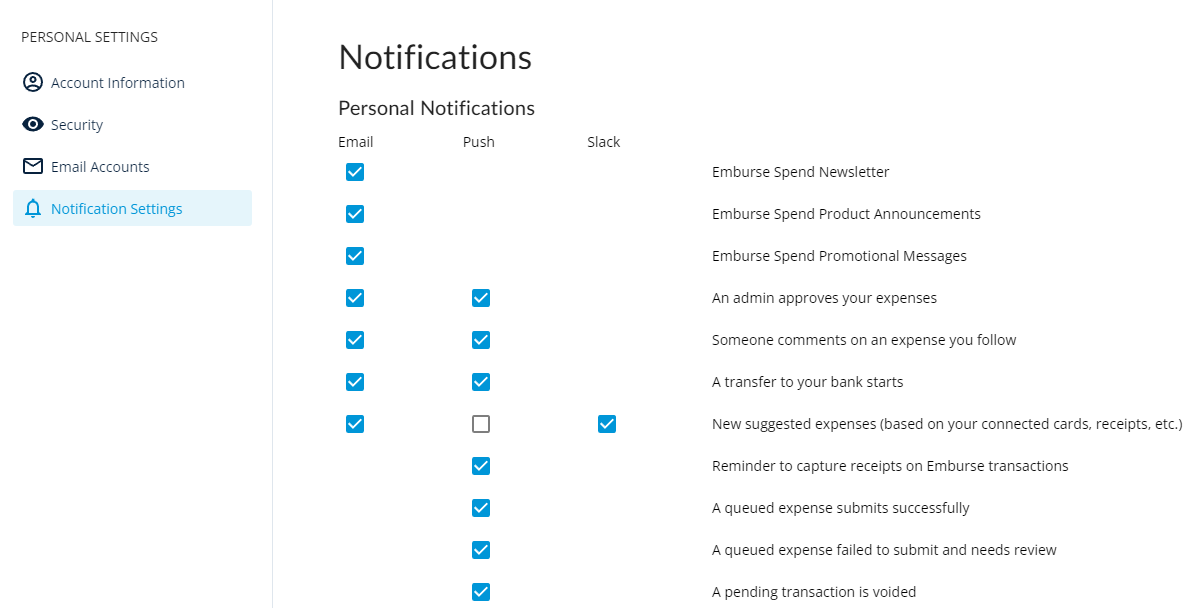The height and width of the screenshot is (608, 1196).
Task: Open the Email Accounts settings page
Action: (100, 166)
